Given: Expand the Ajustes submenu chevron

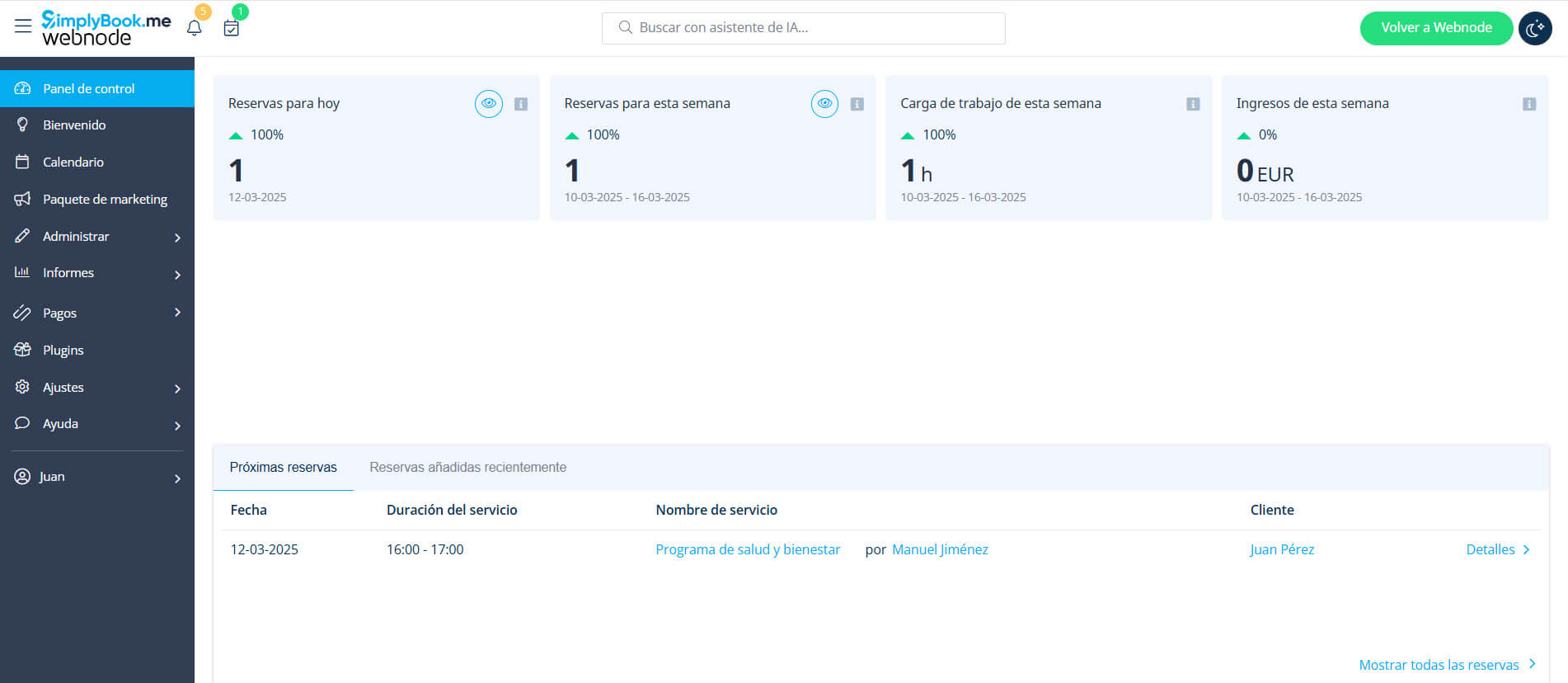Looking at the screenshot, I should click(x=177, y=389).
